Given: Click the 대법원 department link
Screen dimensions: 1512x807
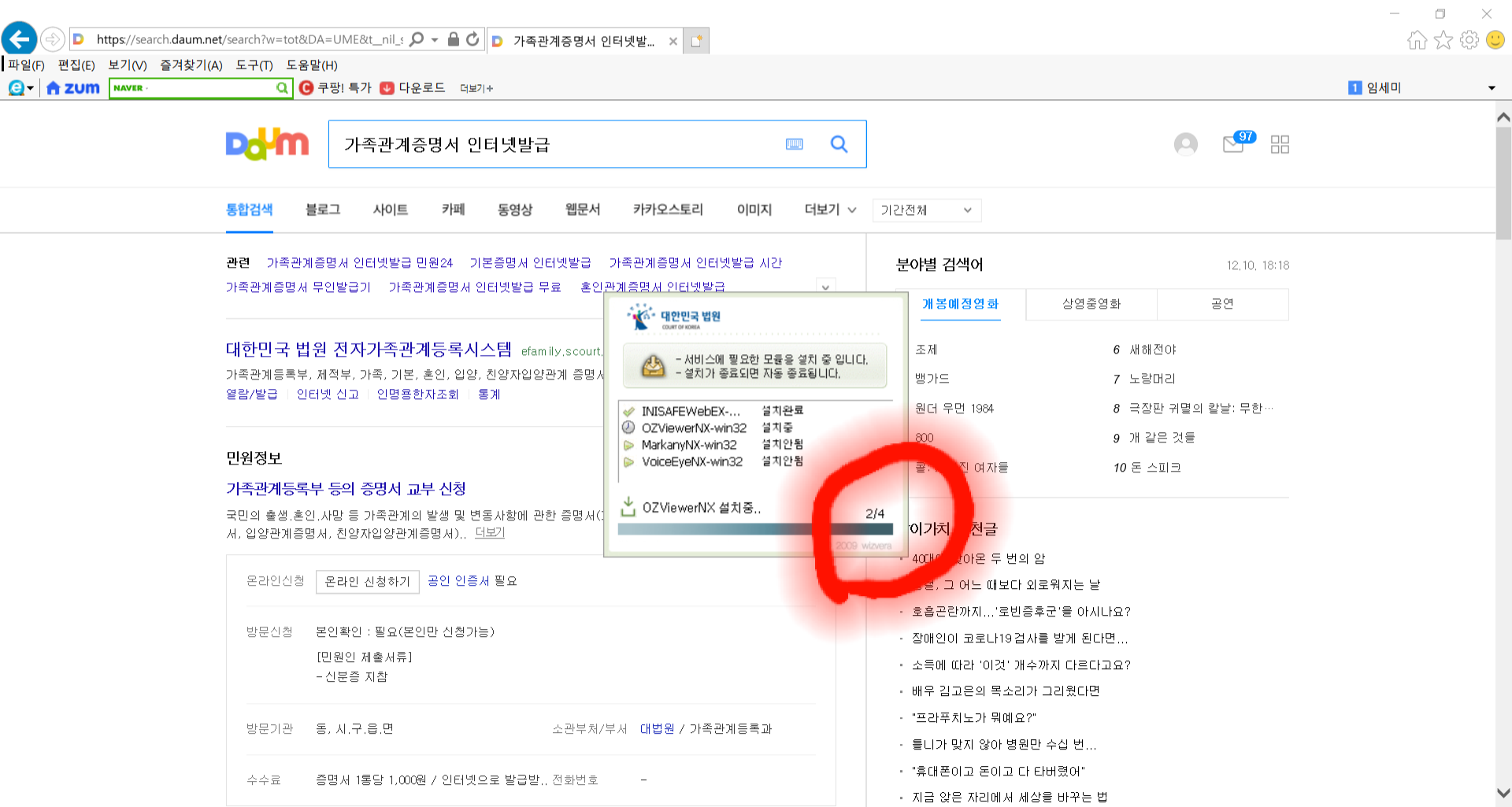Looking at the screenshot, I should coord(657,729).
